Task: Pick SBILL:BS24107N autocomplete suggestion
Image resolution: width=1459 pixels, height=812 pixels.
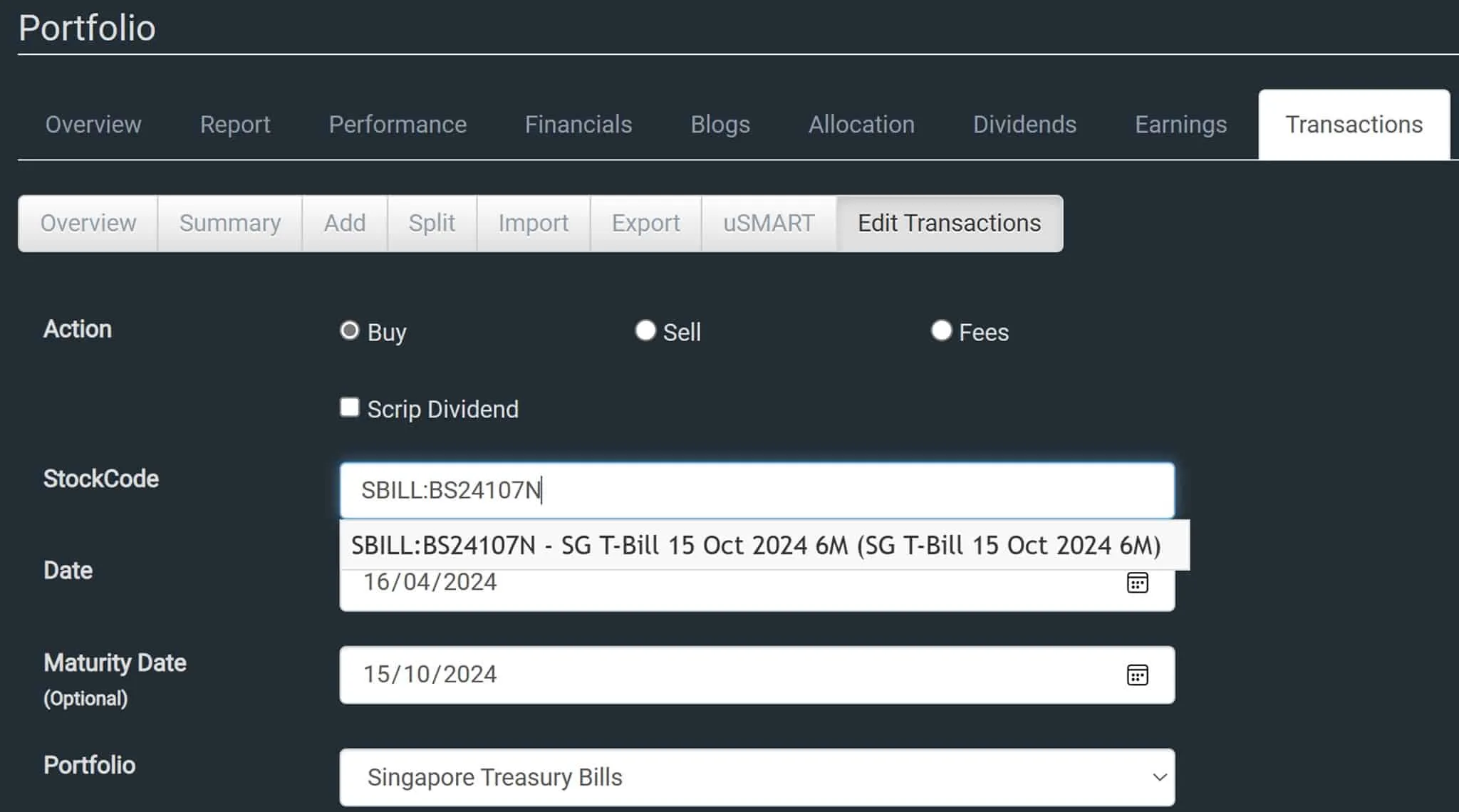Action: click(x=755, y=546)
